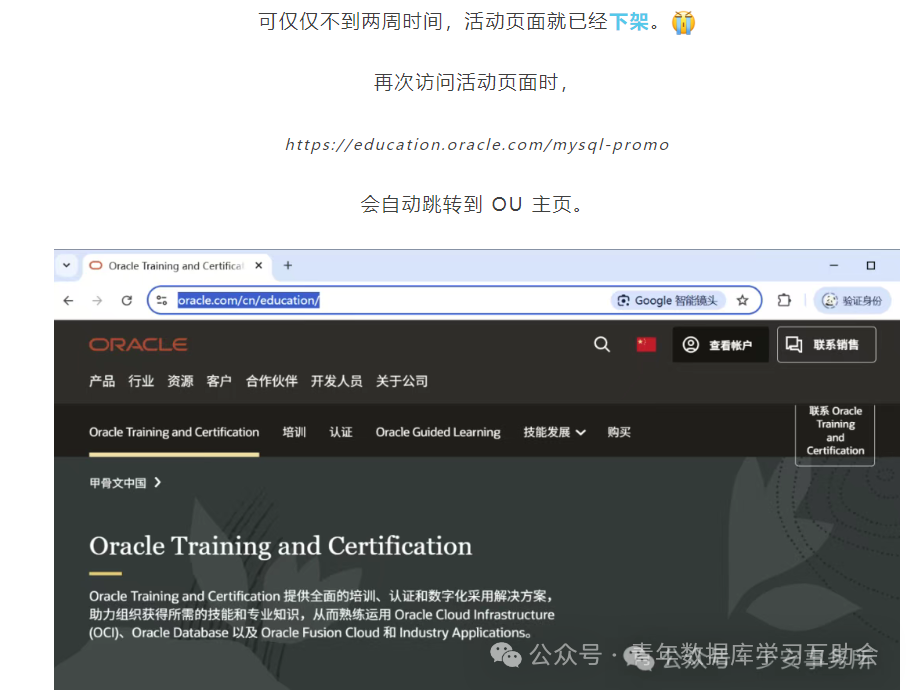Click Google 智能镜头 lens button
The width and height of the screenshot is (907, 690).
coord(668,300)
